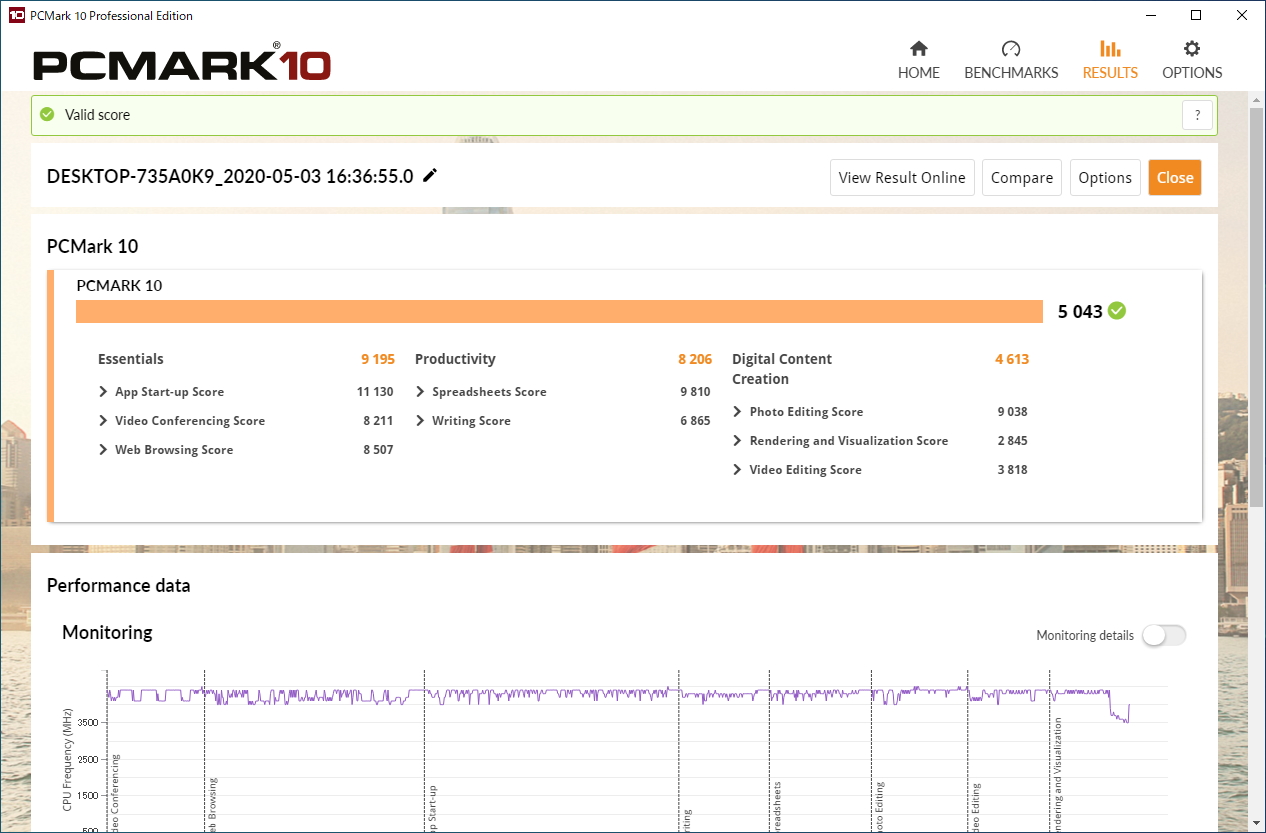Click the vertical scrollbar on the right
Viewport: 1266px width, 833px height.
click(1257, 300)
